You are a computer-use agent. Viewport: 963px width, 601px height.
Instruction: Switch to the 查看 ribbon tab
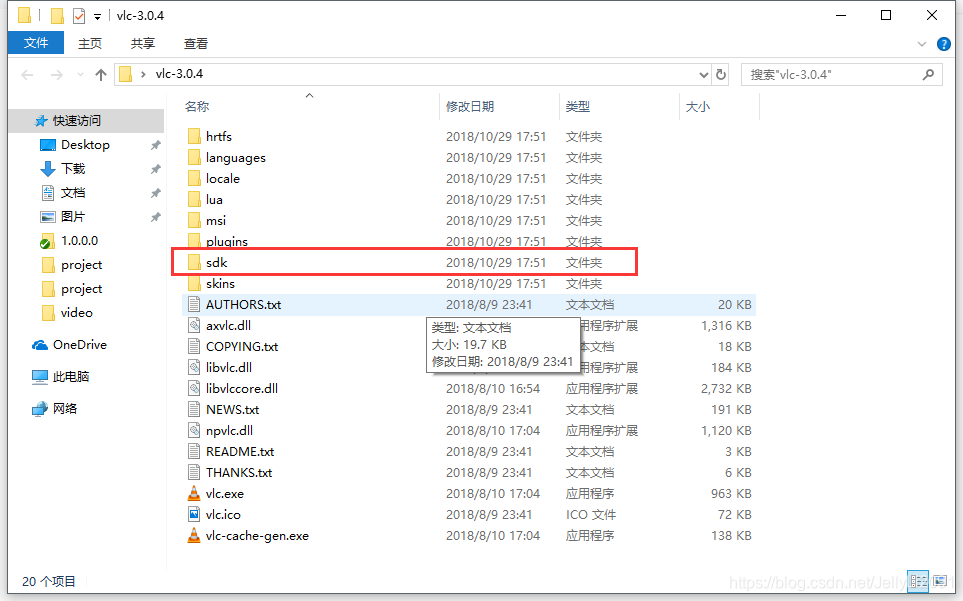195,43
